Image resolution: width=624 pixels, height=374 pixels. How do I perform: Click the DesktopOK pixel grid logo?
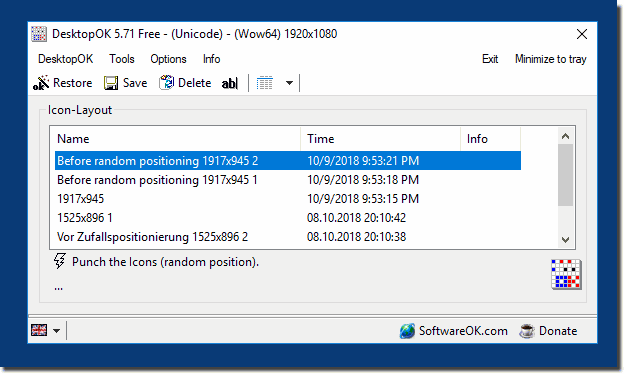click(566, 274)
